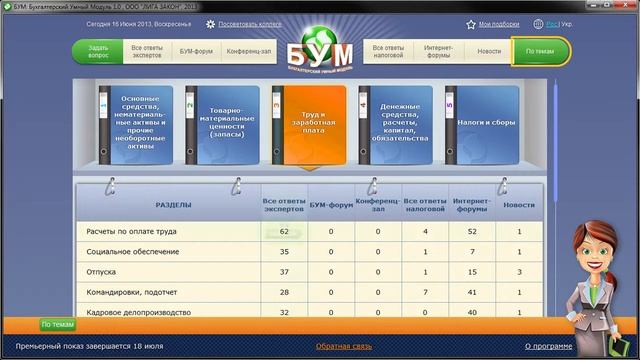Open 35 expert answers for Социальное обеспечение
Viewport: 640px width, 360px height.
284,252
